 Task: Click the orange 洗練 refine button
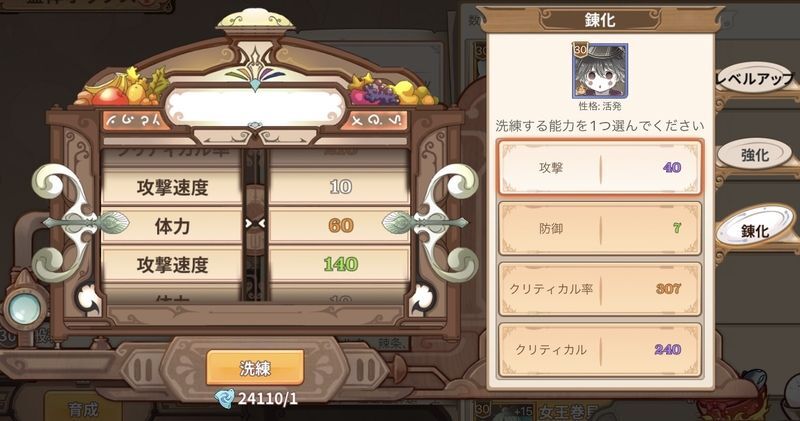click(x=255, y=367)
